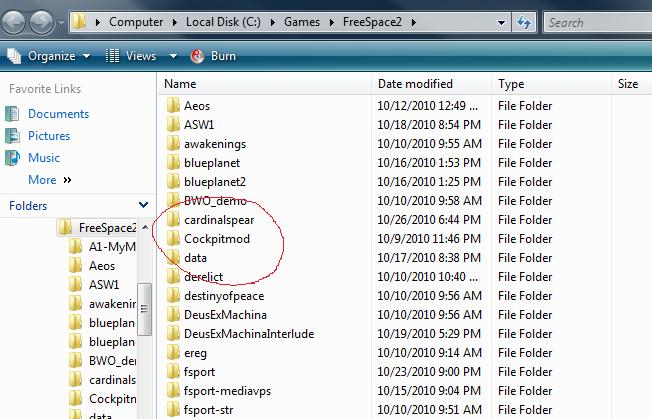Select data folder icon in list
This screenshot has height=419, width=652.
click(173, 258)
